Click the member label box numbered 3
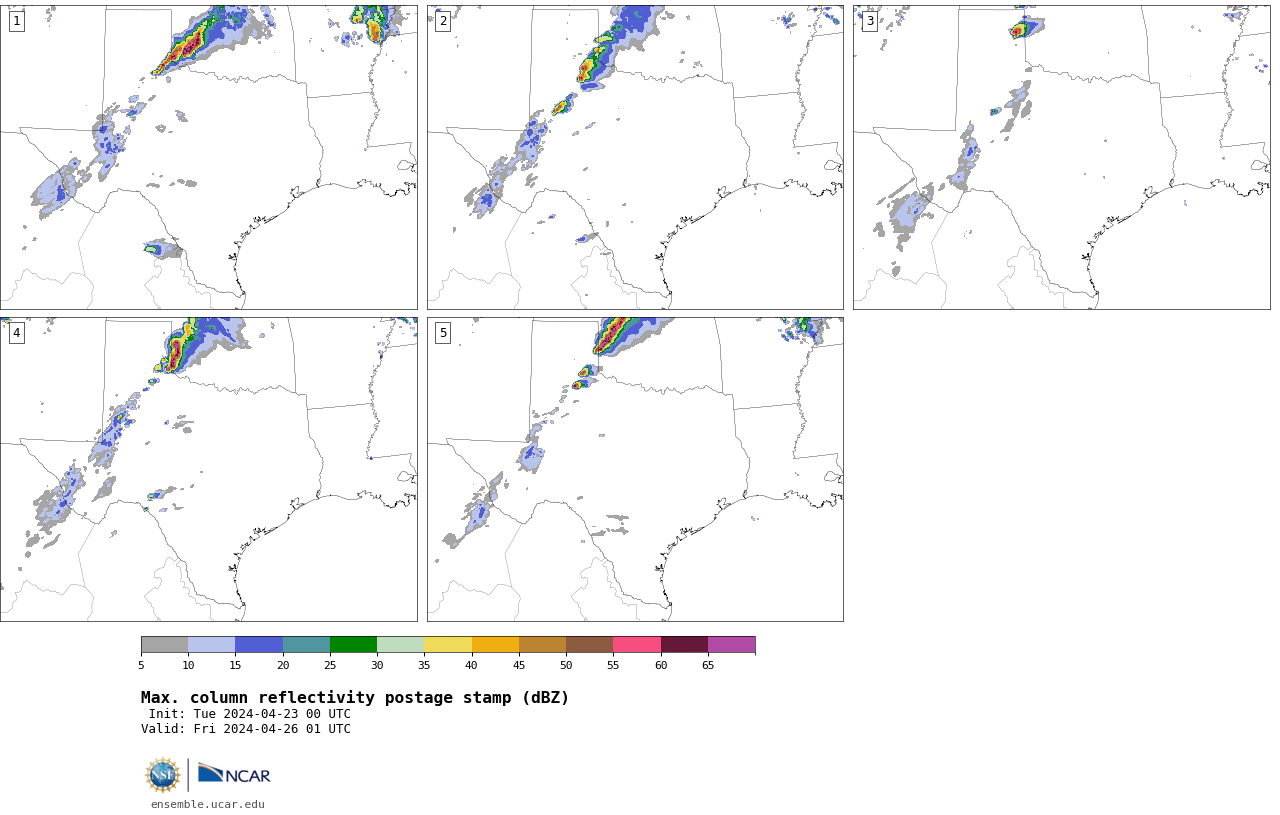 [x=869, y=21]
